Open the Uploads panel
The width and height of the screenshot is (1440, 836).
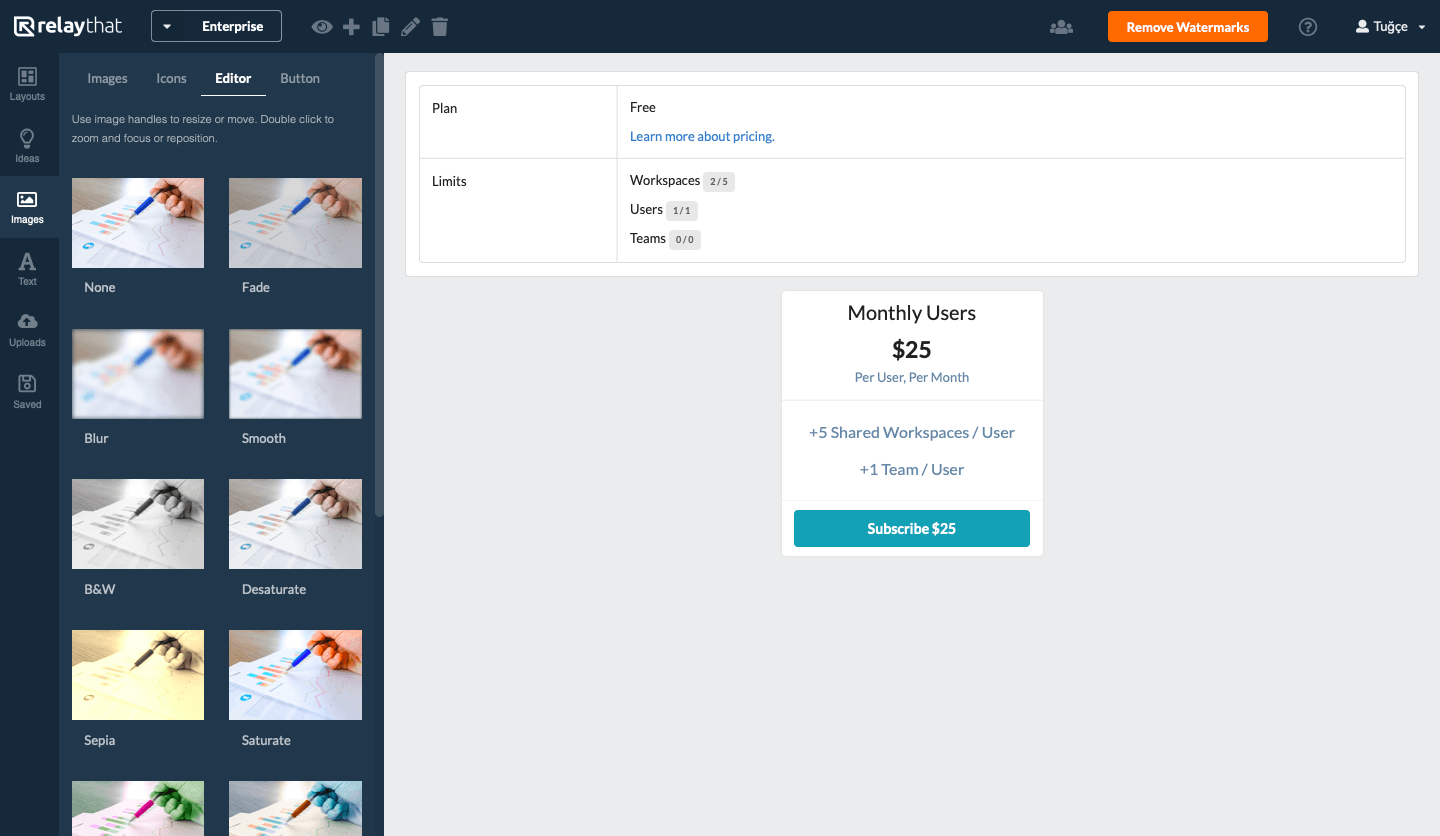click(x=27, y=330)
